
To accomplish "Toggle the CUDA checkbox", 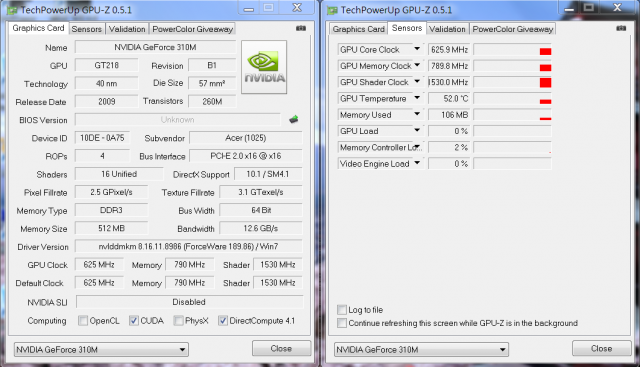I will [x=133, y=321].
